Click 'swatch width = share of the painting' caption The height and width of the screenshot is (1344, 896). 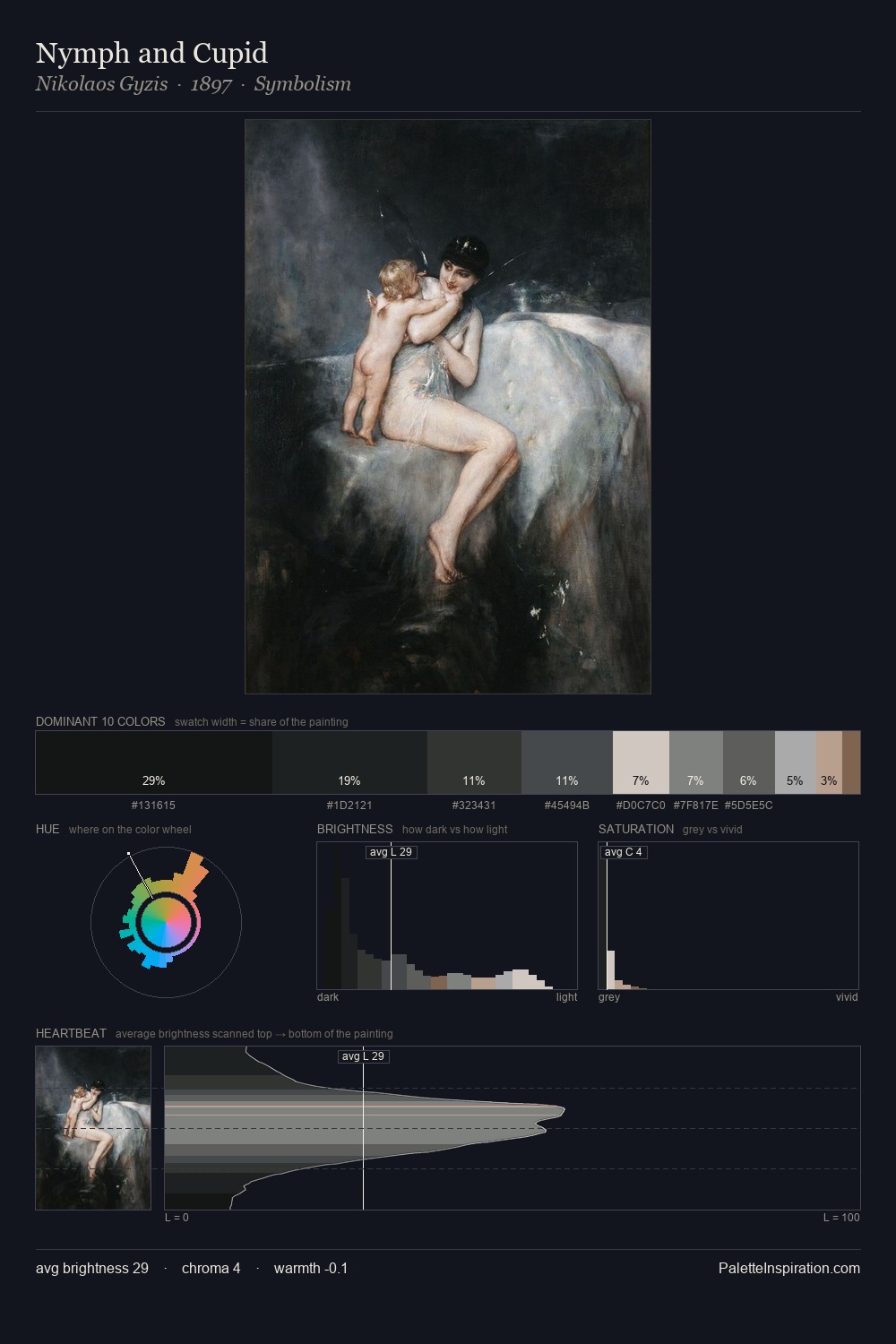(262, 722)
